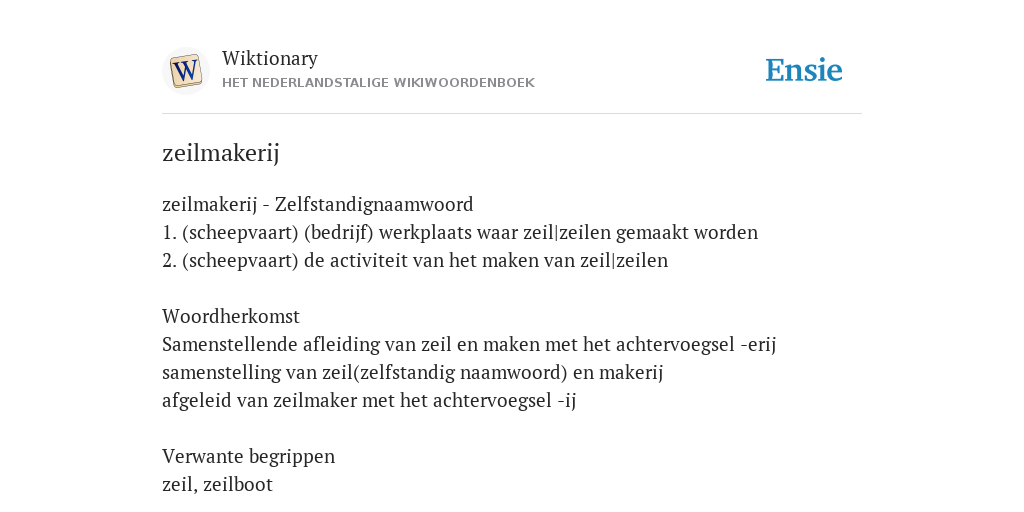Click the Zelfstandignaamwoord line
1024x512 pixels.
[x=317, y=204]
